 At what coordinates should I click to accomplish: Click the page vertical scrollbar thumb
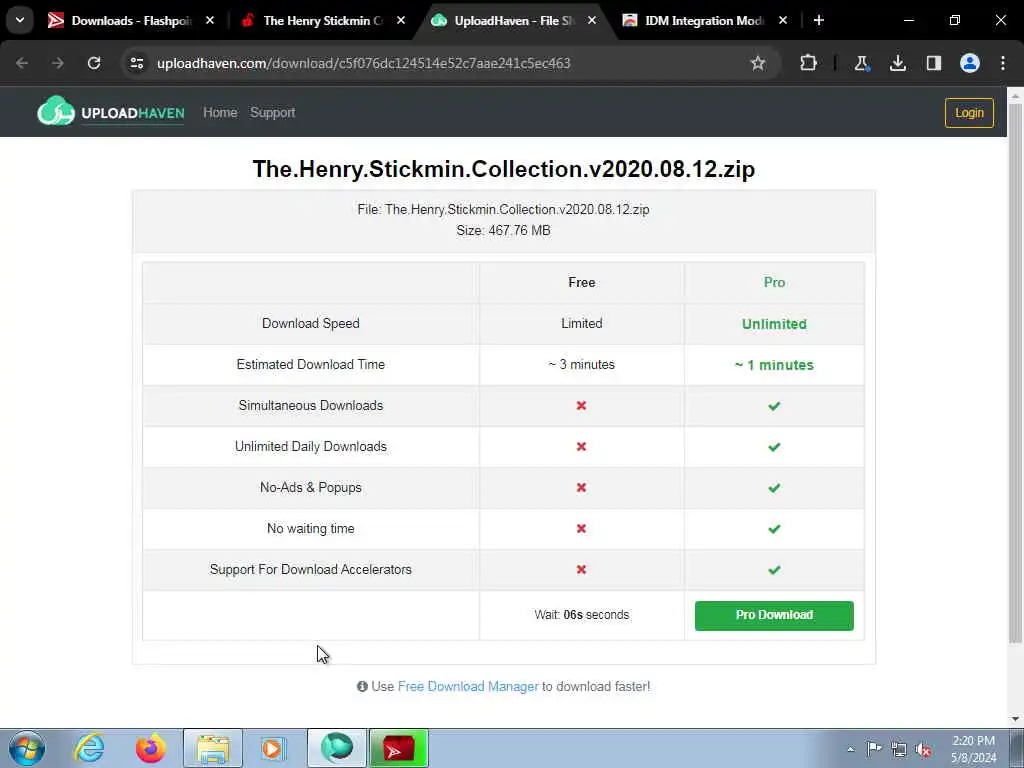pyautogui.click(x=1016, y=373)
